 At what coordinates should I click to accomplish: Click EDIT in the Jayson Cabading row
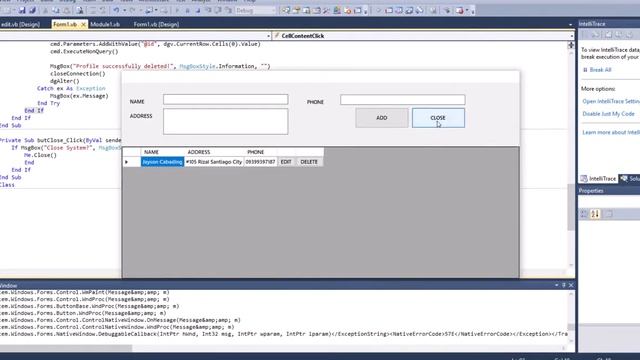[x=286, y=162]
